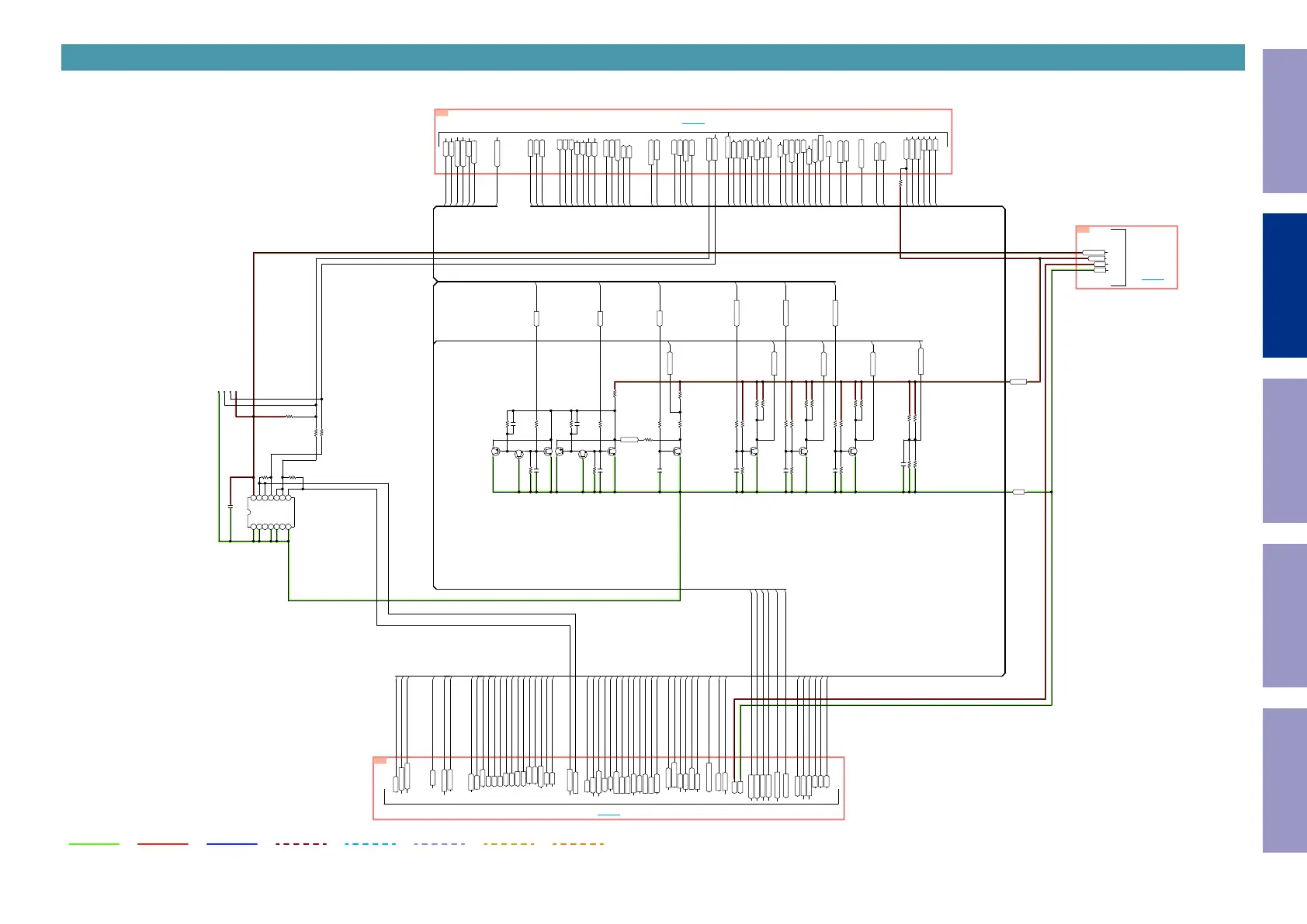Open the topmost purple side tab

coord(1284,121)
